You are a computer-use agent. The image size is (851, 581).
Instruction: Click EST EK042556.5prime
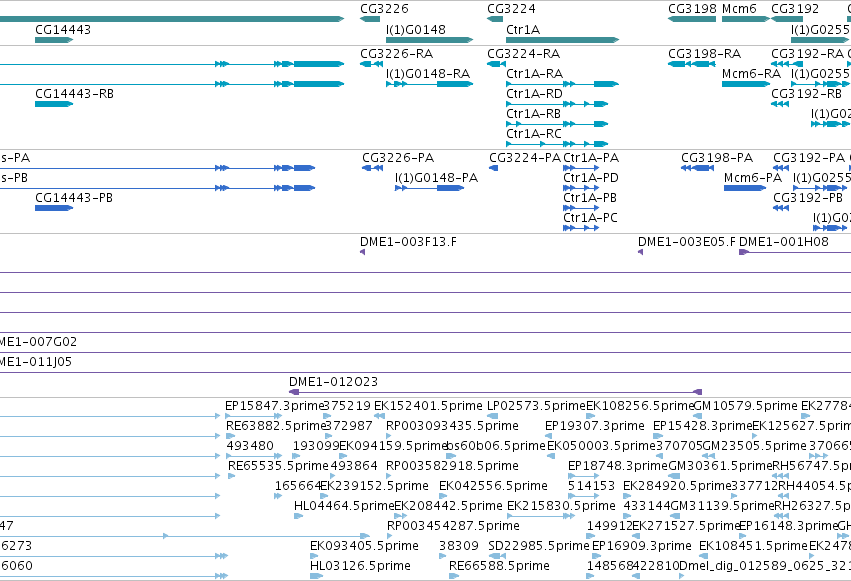pos(443,496)
